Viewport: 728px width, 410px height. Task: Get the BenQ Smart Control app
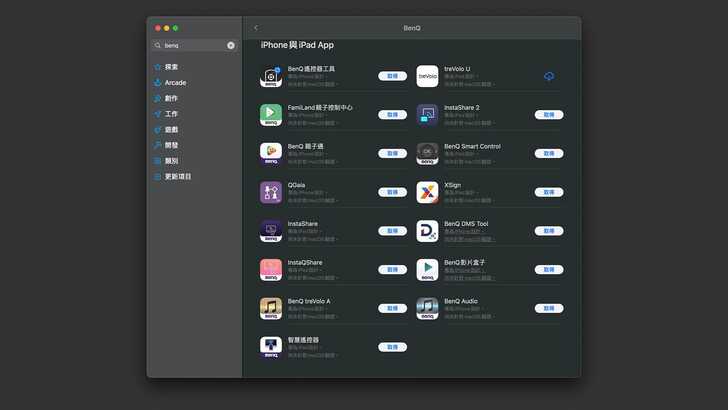[x=549, y=153]
